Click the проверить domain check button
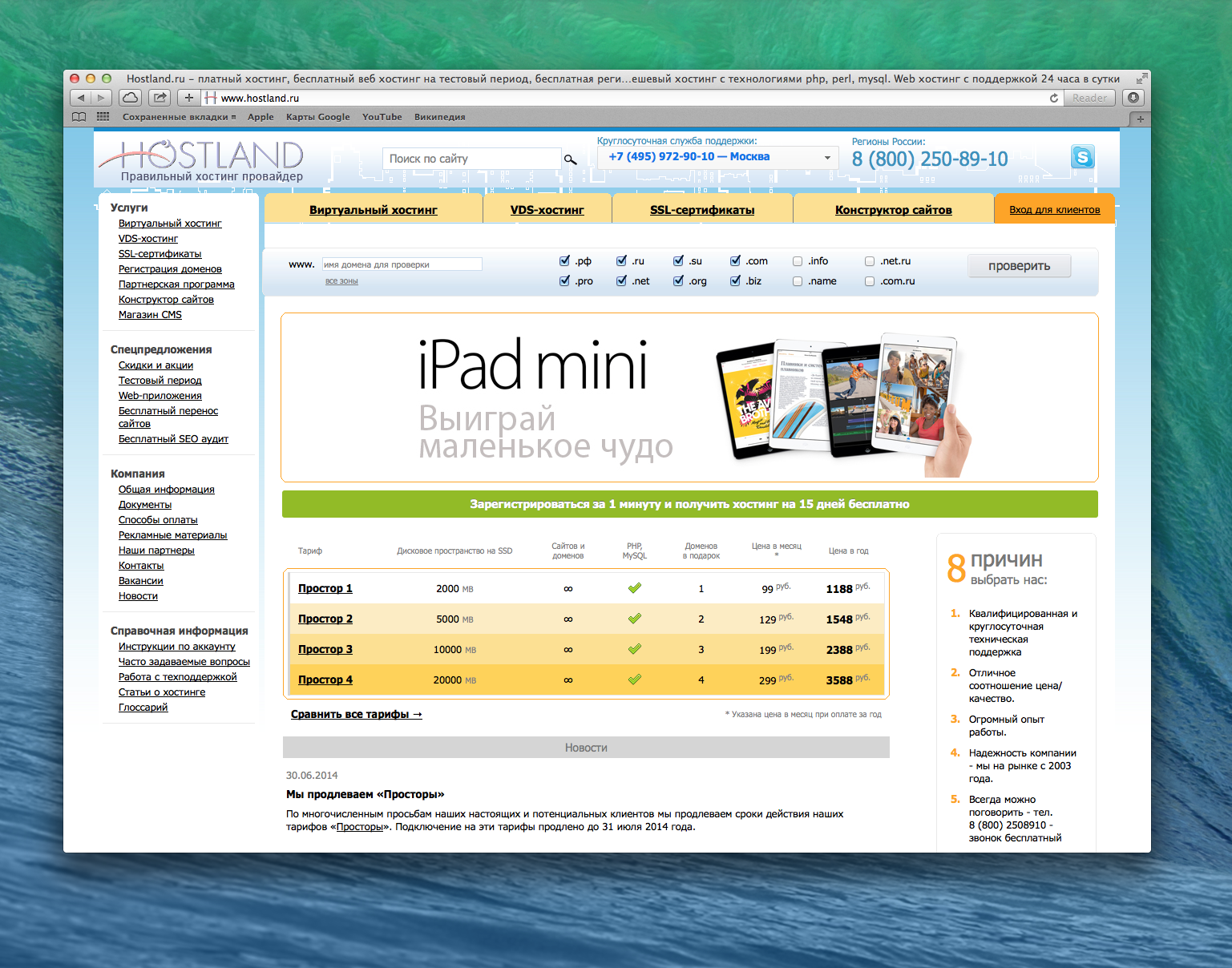Viewport: 1232px width, 968px height. pos(1019,266)
